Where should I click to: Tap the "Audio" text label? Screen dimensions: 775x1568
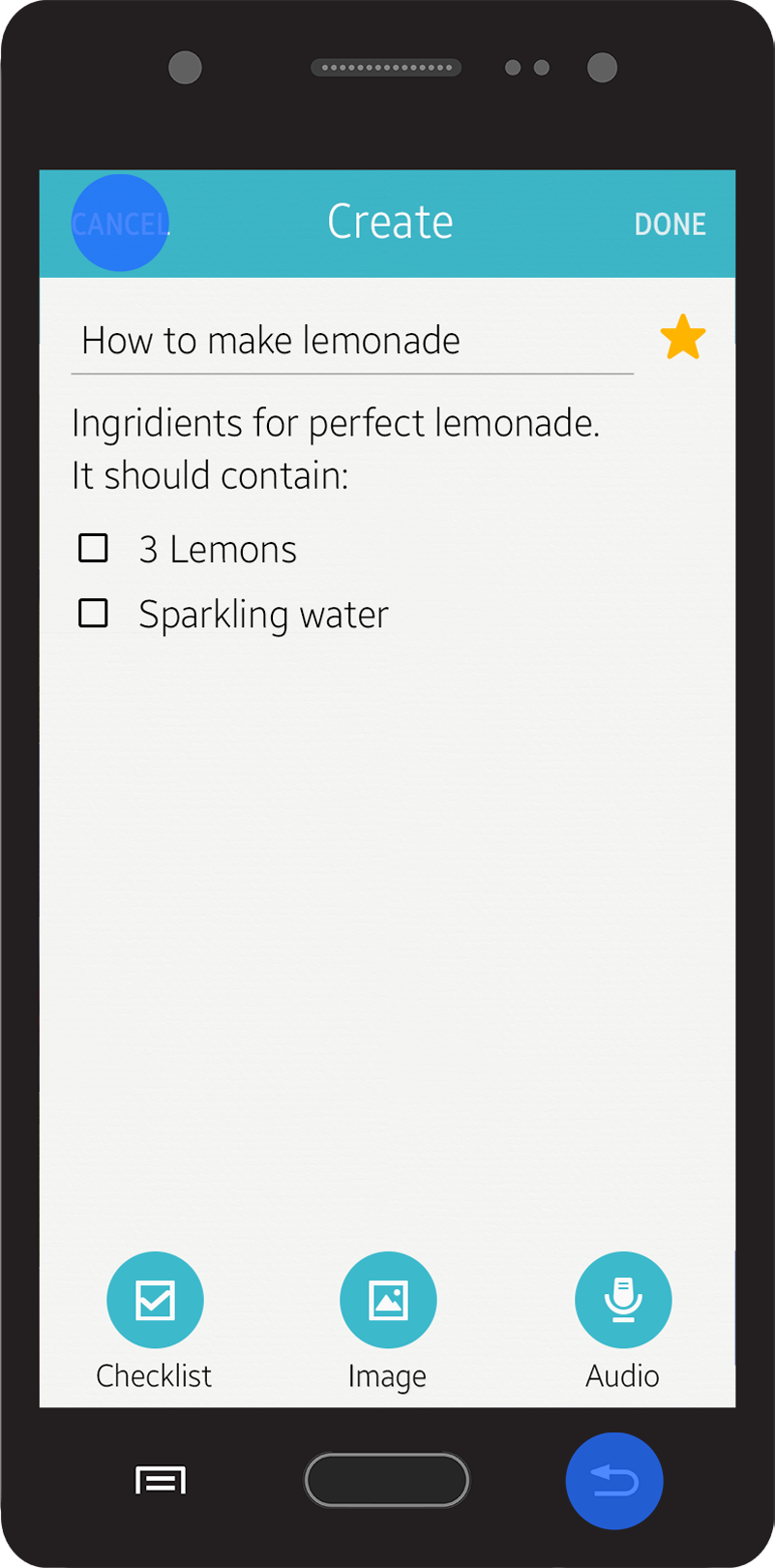click(622, 1375)
